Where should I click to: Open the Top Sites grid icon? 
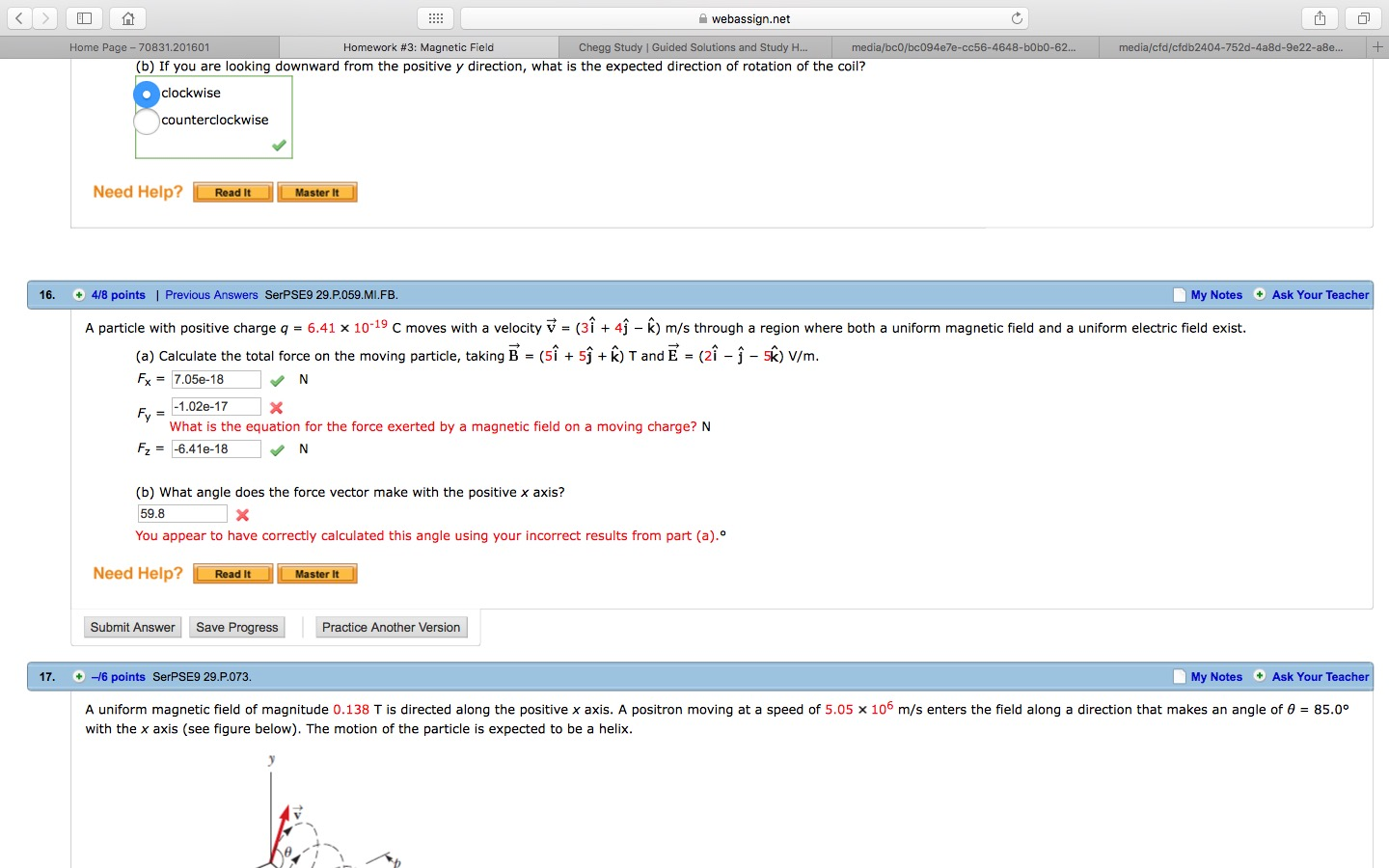click(435, 18)
